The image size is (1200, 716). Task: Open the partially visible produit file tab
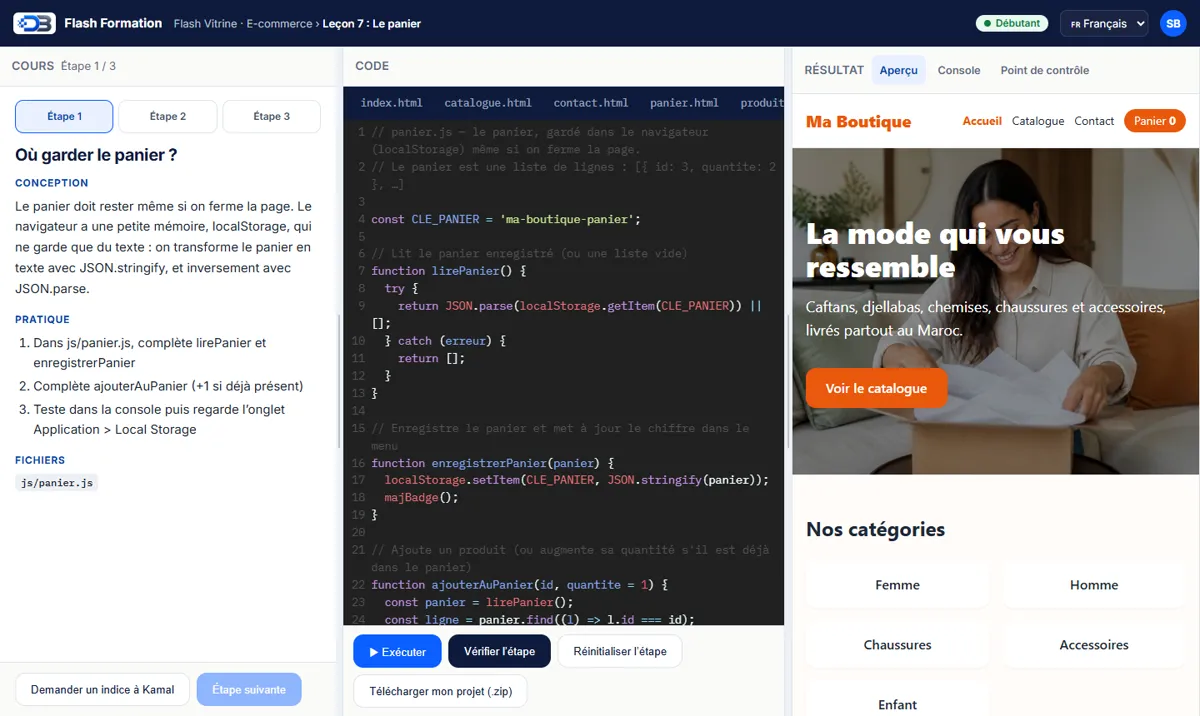pos(761,102)
